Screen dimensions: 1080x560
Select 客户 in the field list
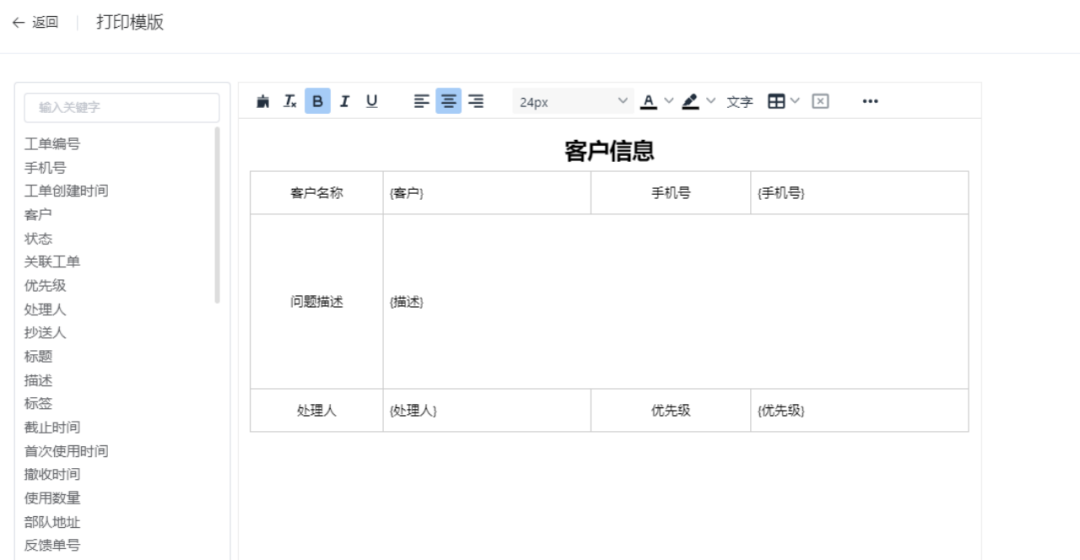[x=38, y=215]
